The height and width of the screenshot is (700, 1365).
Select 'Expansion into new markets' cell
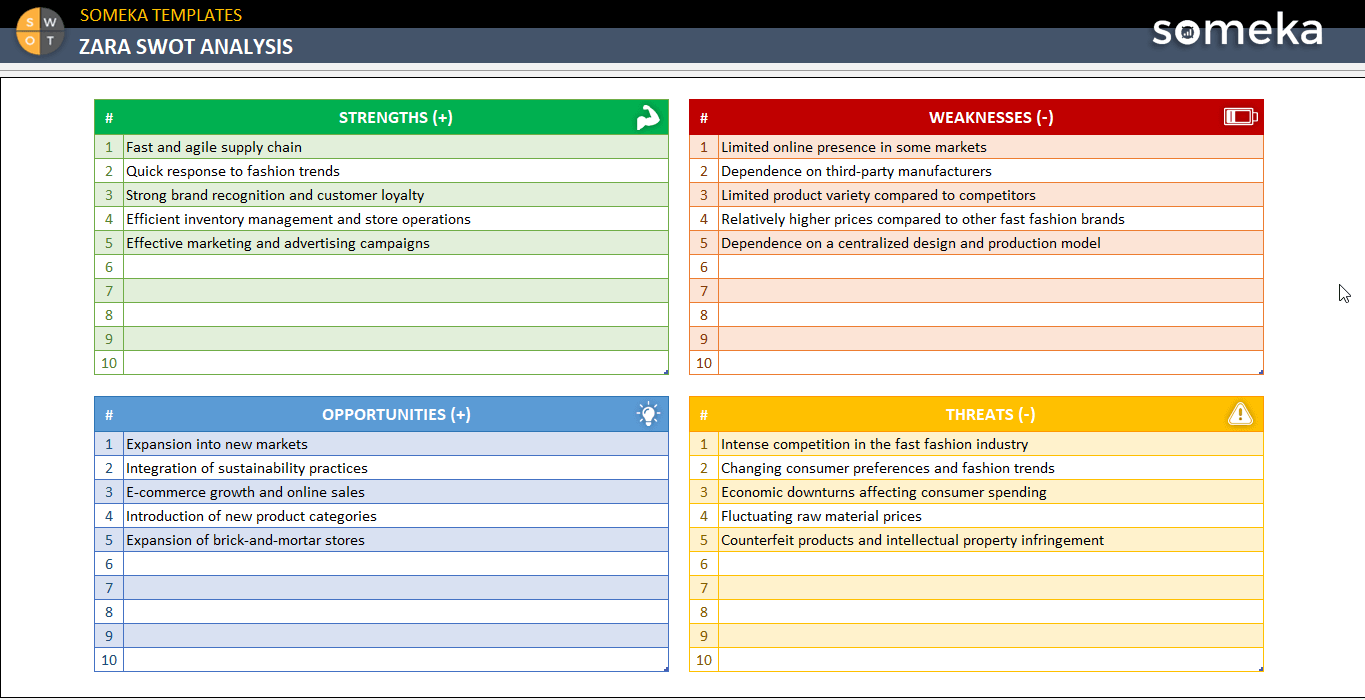click(396, 444)
